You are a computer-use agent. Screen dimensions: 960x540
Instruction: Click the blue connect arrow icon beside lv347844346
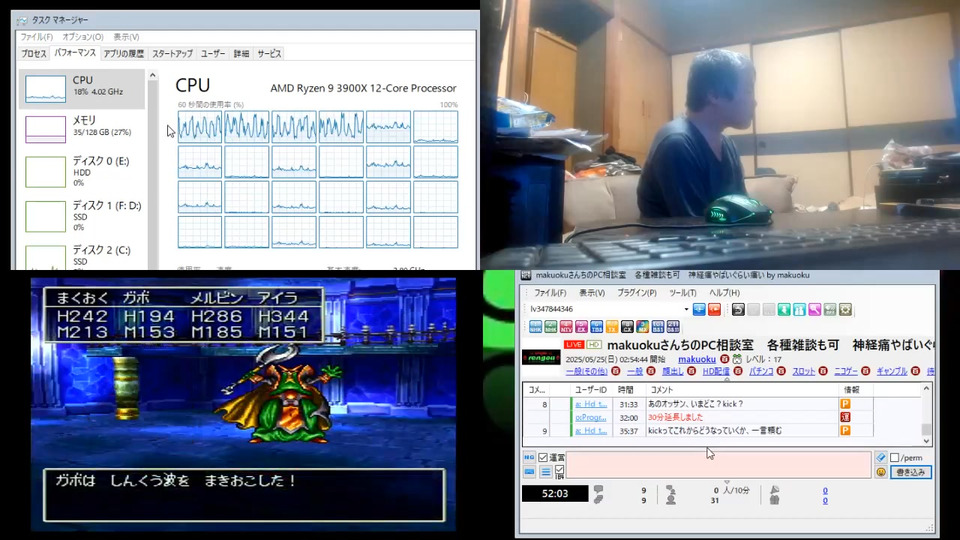coord(699,309)
